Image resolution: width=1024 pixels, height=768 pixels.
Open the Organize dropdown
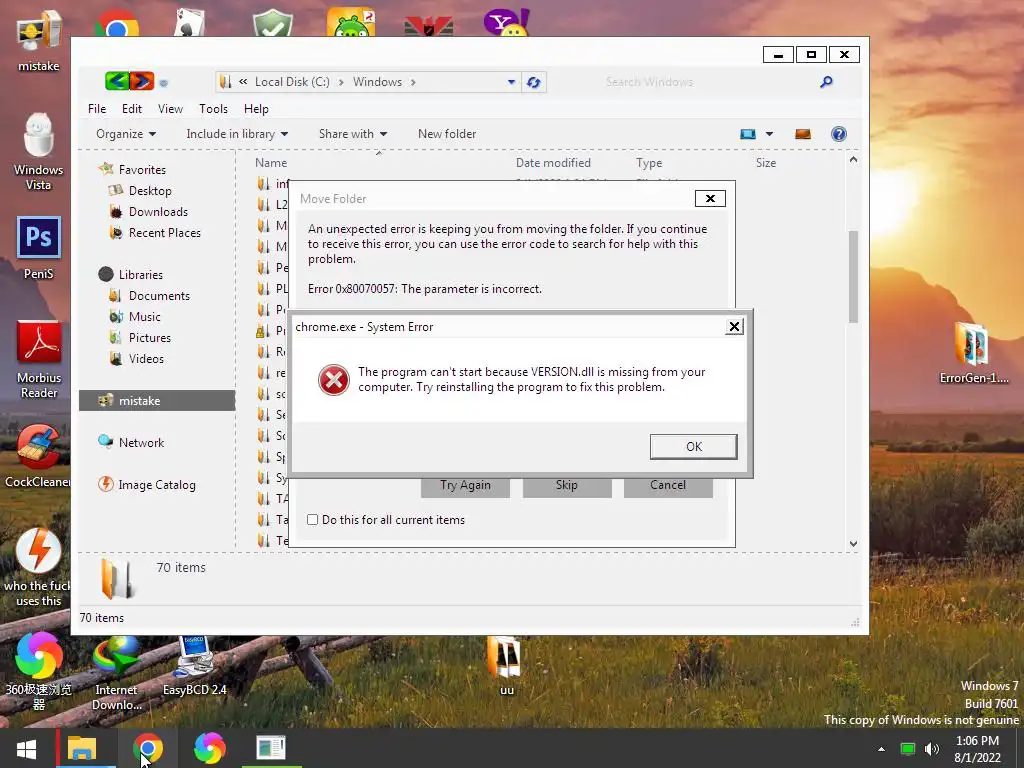click(126, 134)
